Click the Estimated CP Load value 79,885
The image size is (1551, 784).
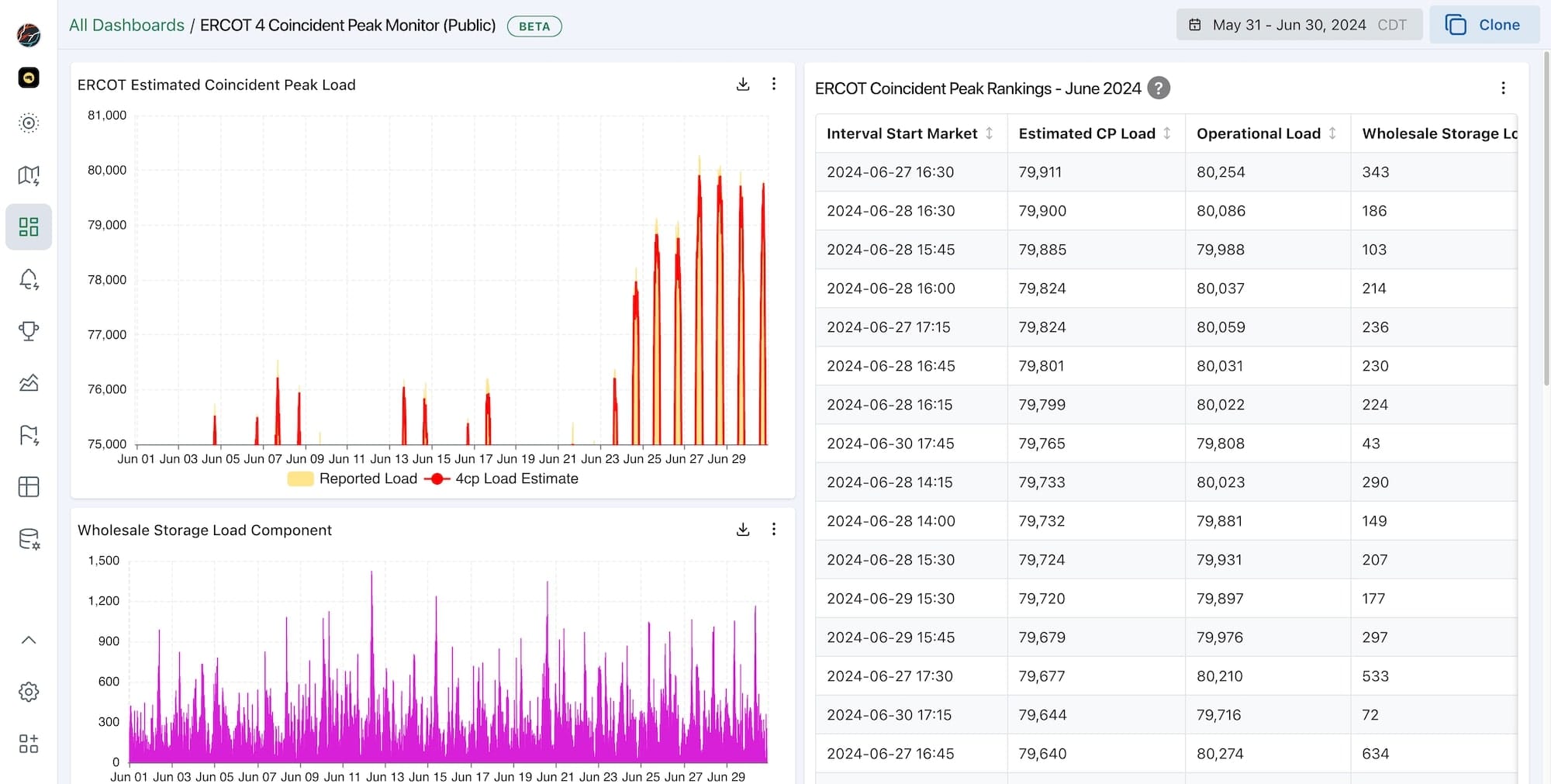[1042, 250]
